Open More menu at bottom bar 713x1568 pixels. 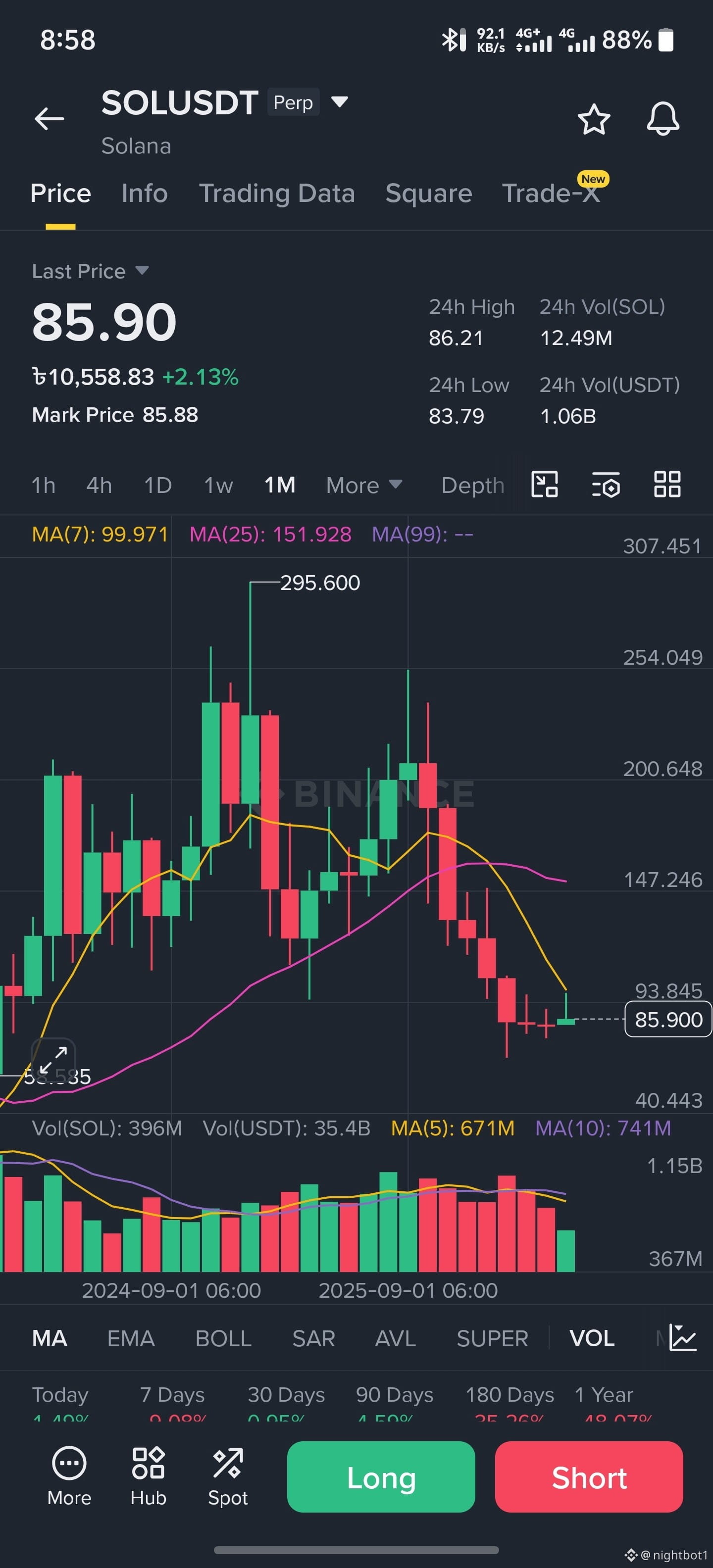(x=69, y=1477)
